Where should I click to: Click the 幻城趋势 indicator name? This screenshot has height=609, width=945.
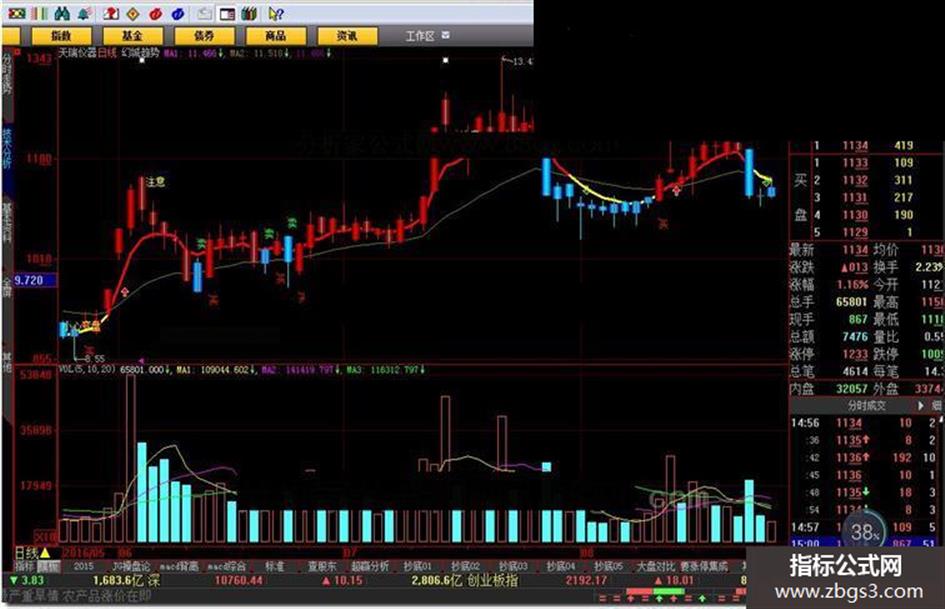(140, 53)
